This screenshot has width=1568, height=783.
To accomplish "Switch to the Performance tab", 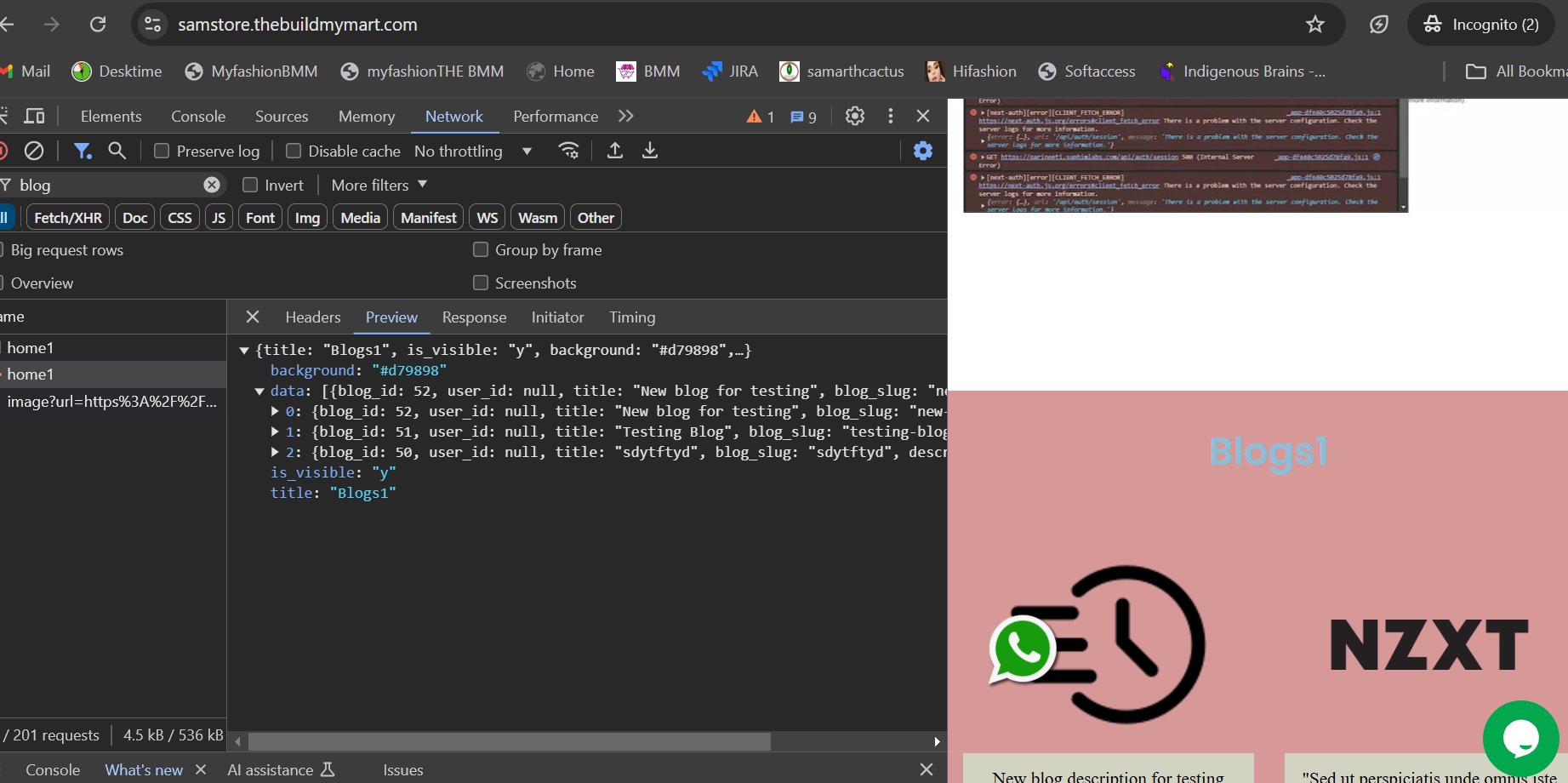I will click(x=556, y=117).
